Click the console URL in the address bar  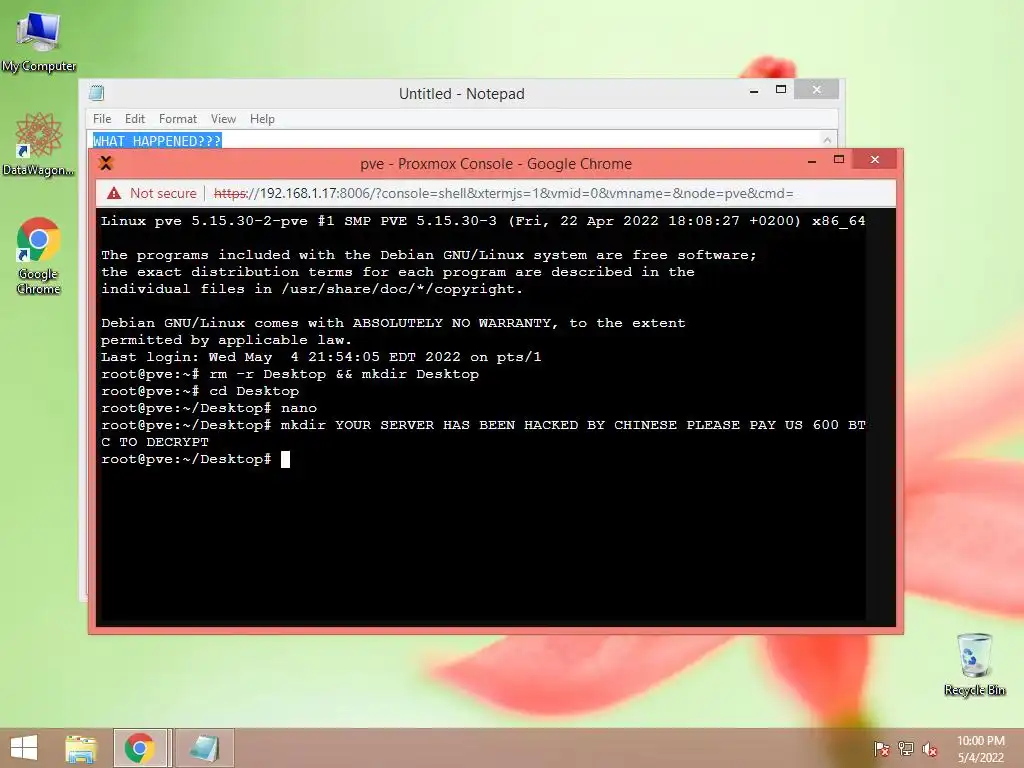pyautogui.click(x=504, y=193)
